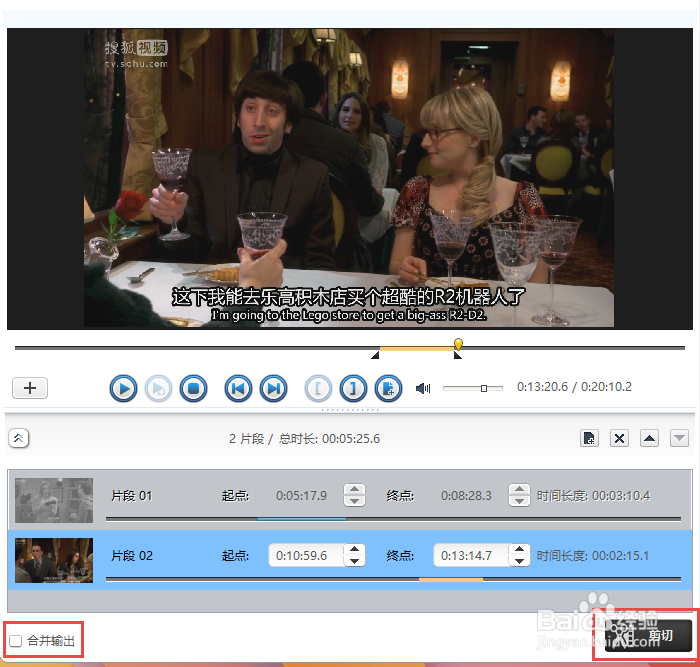The height and width of the screenshot is (667, 700).
Task: Click 片段 01 start time 0:05:17.9
Action: tap(301, 496)
